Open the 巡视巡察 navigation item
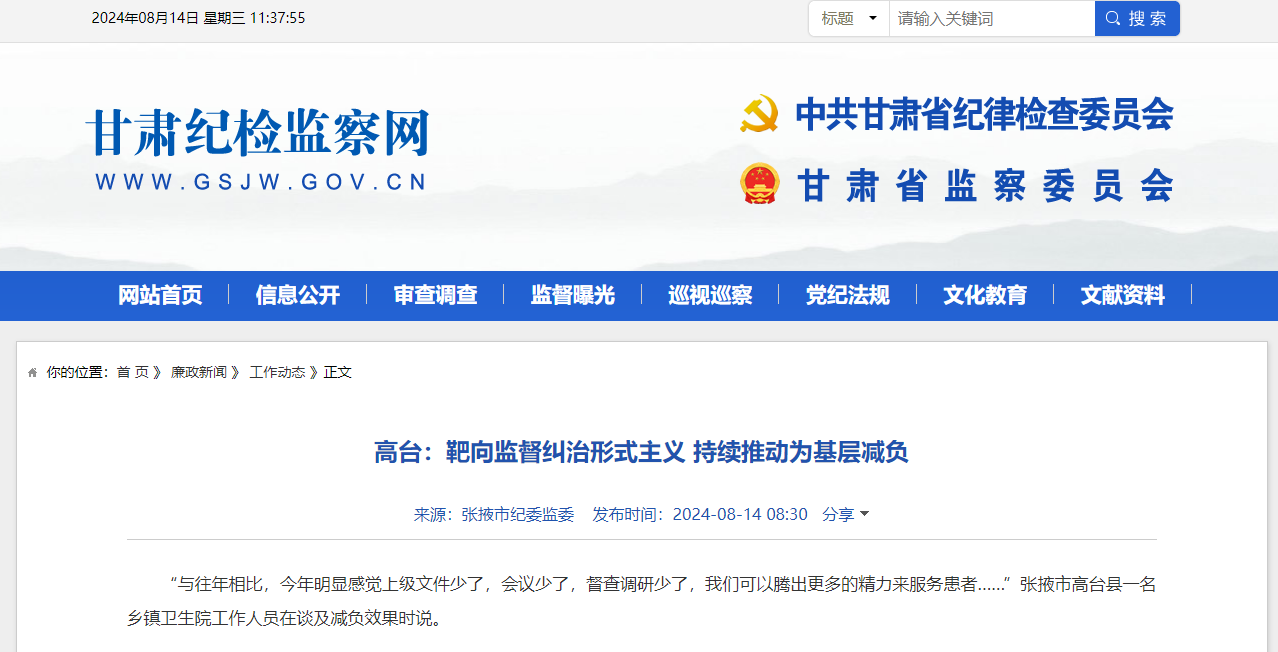The image size is (1278, 652). [x=710, y=295]
